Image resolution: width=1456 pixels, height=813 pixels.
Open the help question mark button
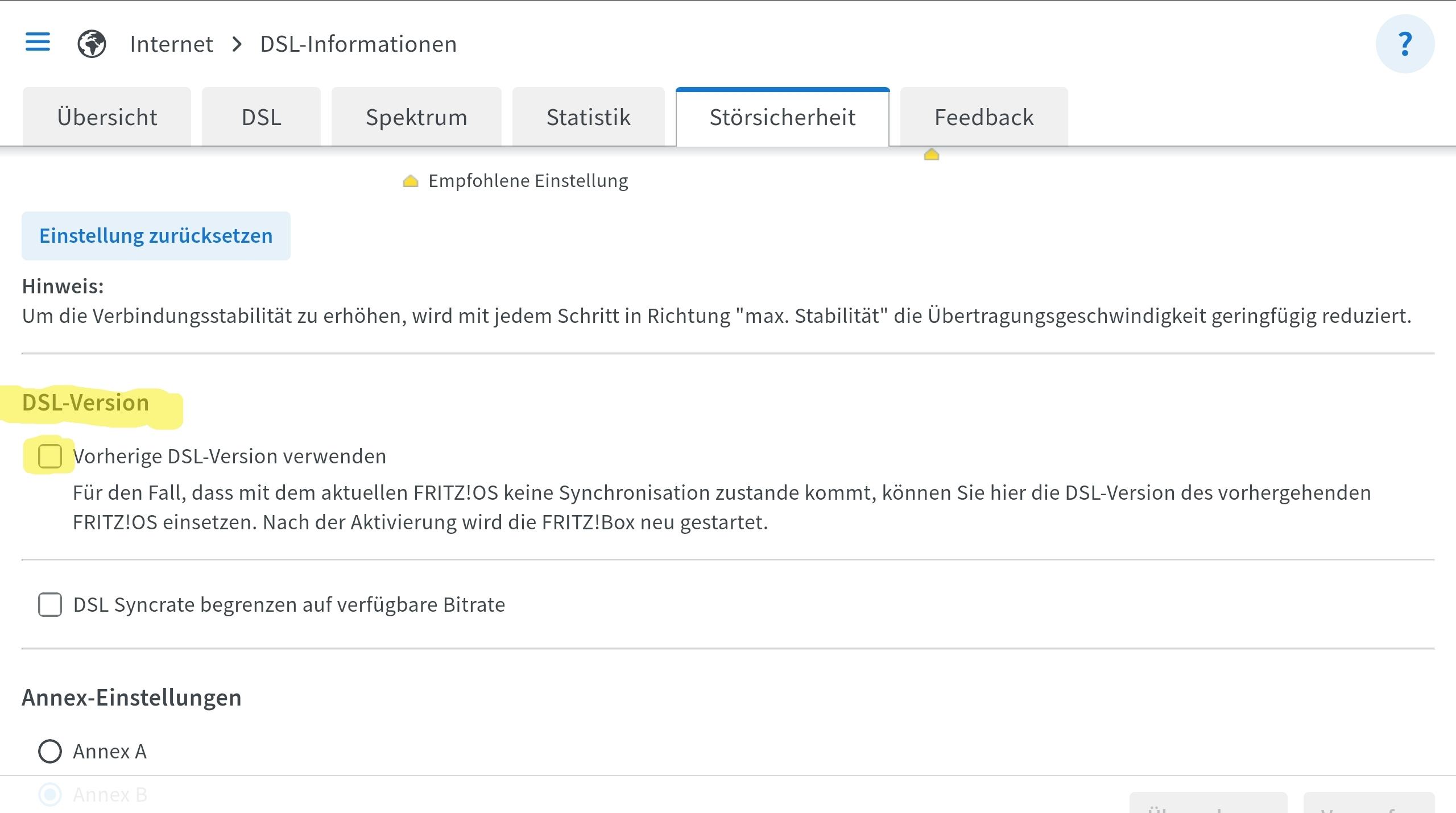click(1404, 44)
